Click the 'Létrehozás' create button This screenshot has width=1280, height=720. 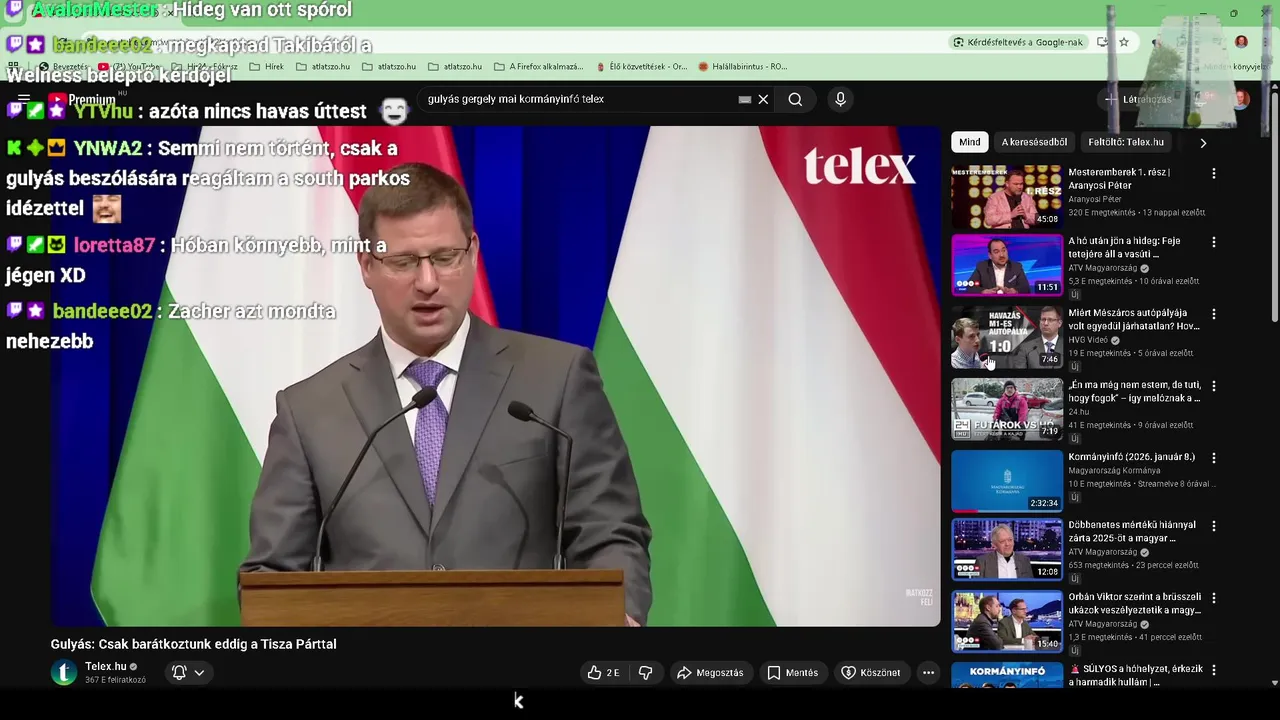tap(1137, 99)
